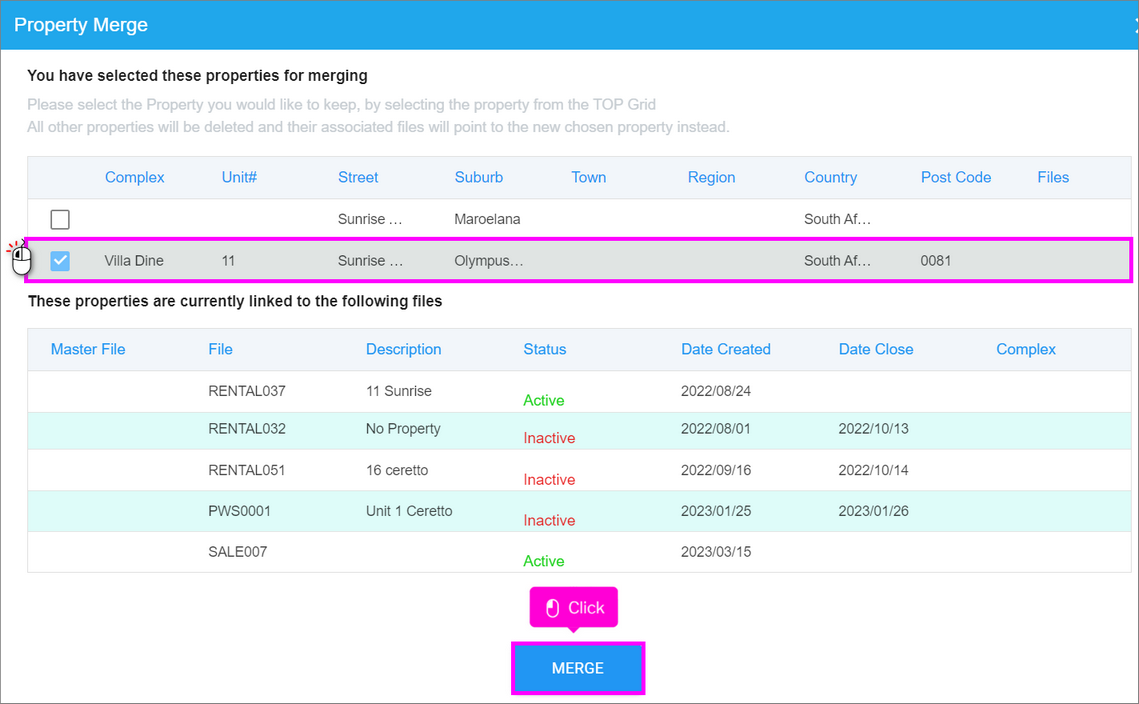Sort by Files column header
Screen dimensions: 1139x704
click(x=1053, y=177)
